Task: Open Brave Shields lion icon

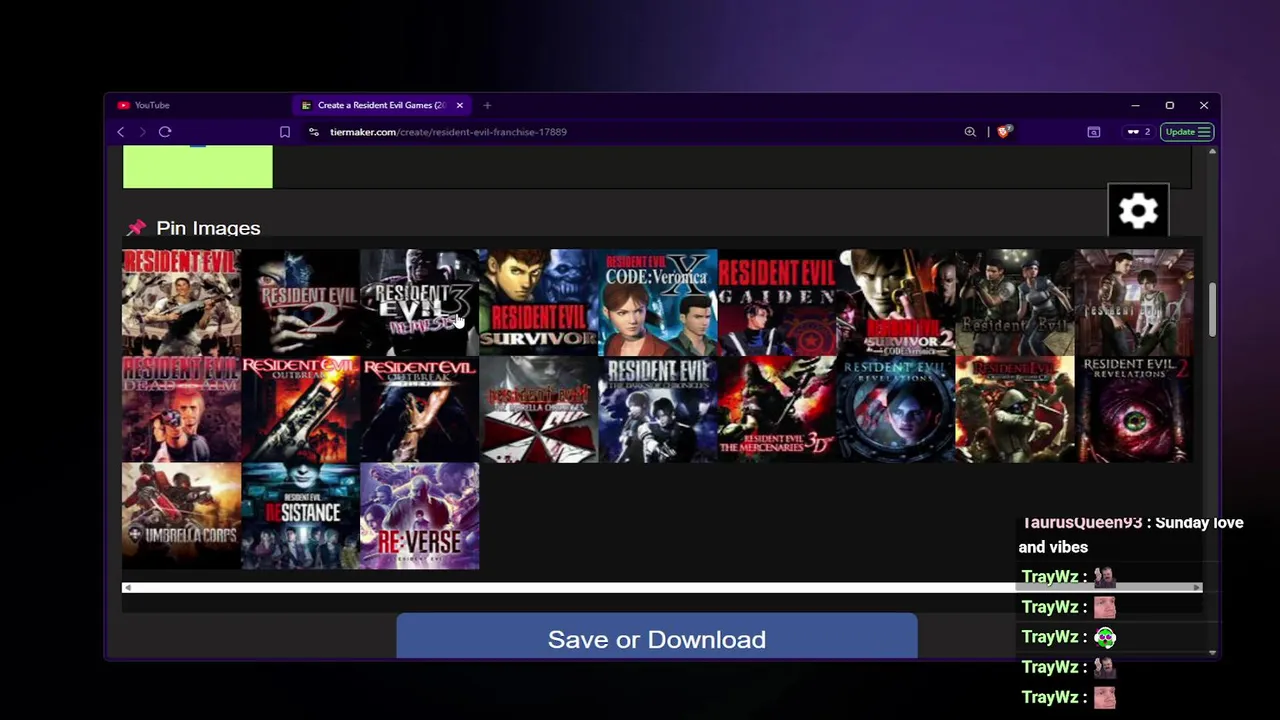Action: (1004, 132)
